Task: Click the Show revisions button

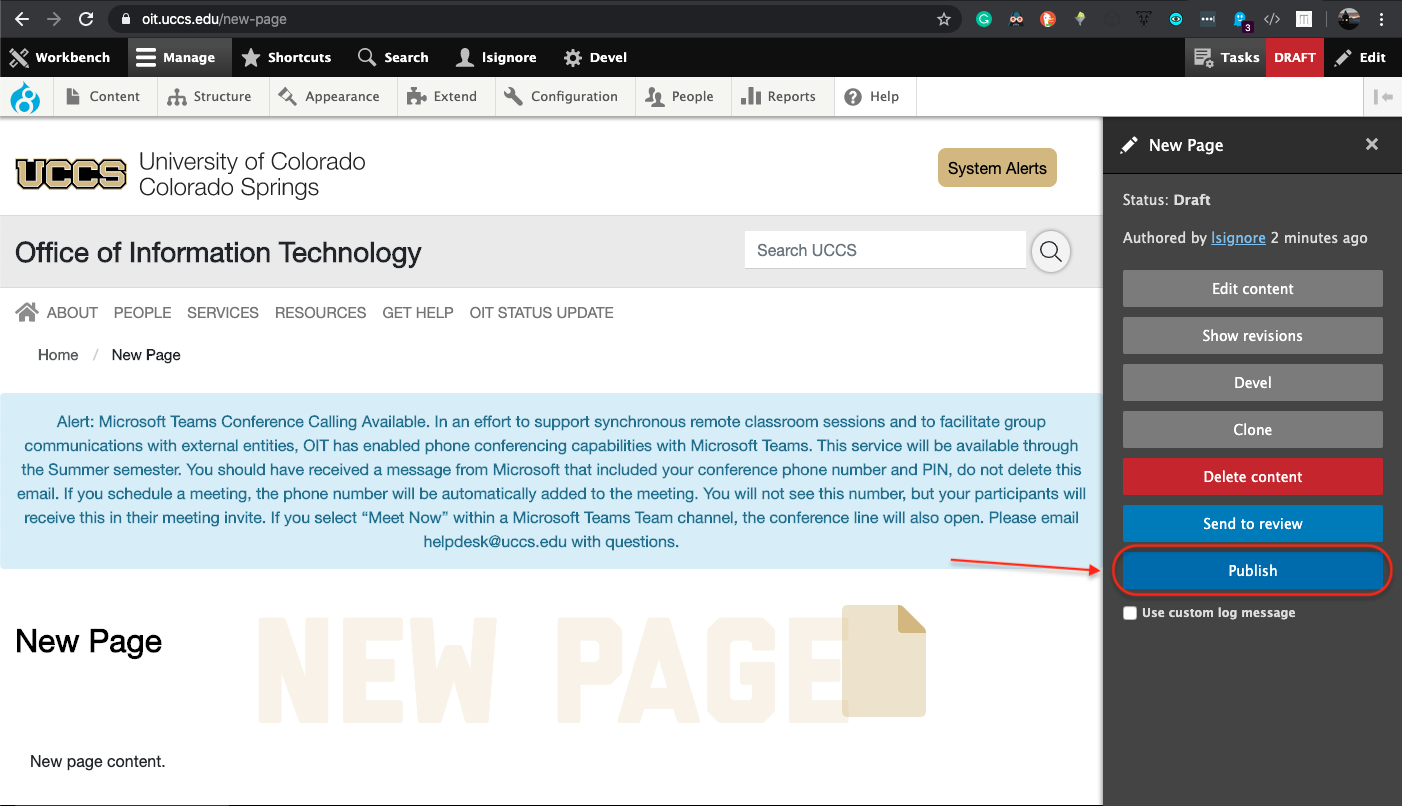Action: coord(1253,335)
